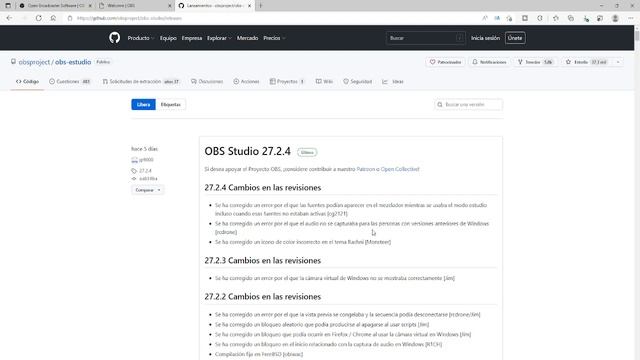Open the Solicitudes de extracción tab
Viewport: 640px width, 360px height.
coord(141,82)
